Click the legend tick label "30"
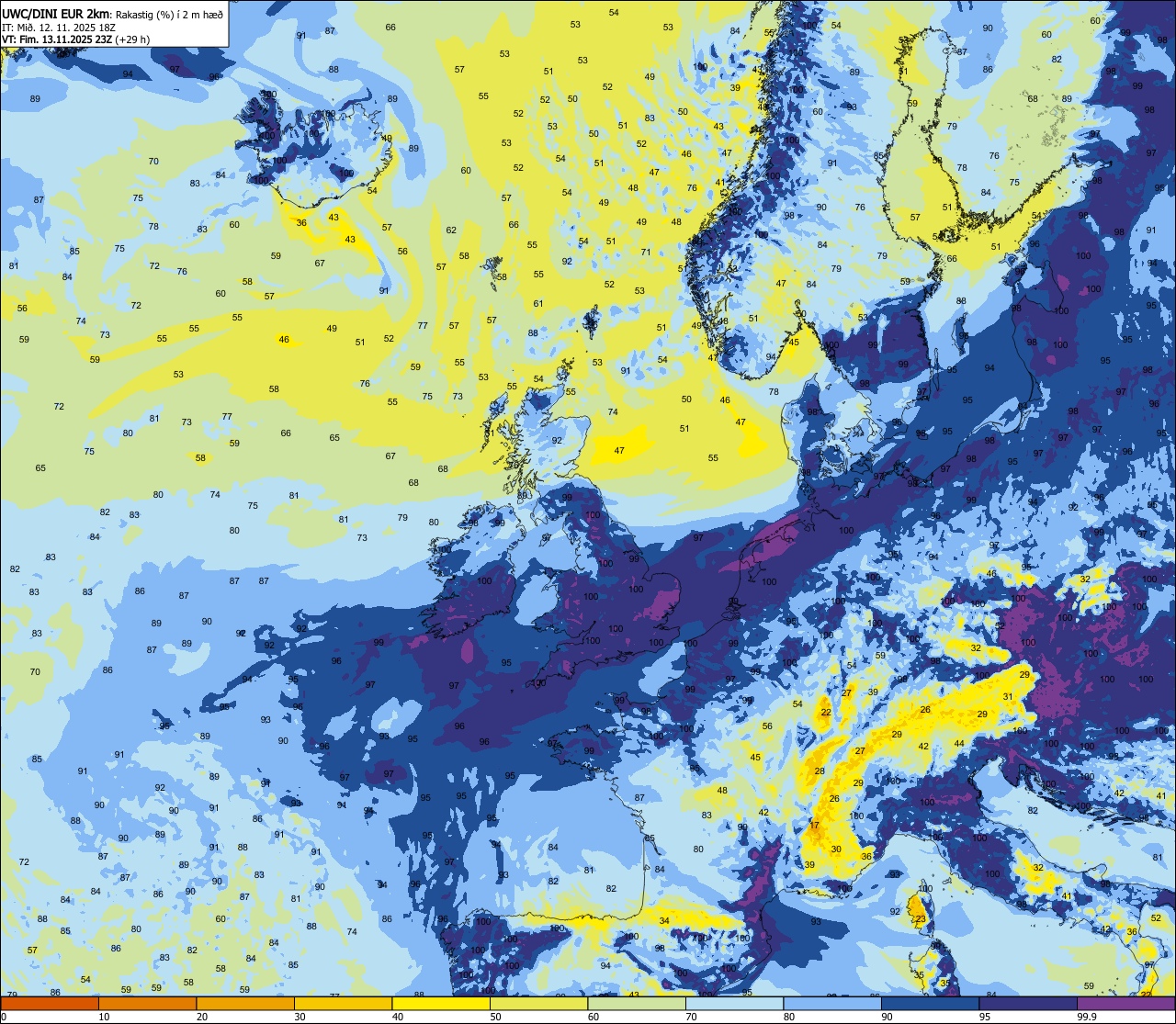 point(300,1017)
